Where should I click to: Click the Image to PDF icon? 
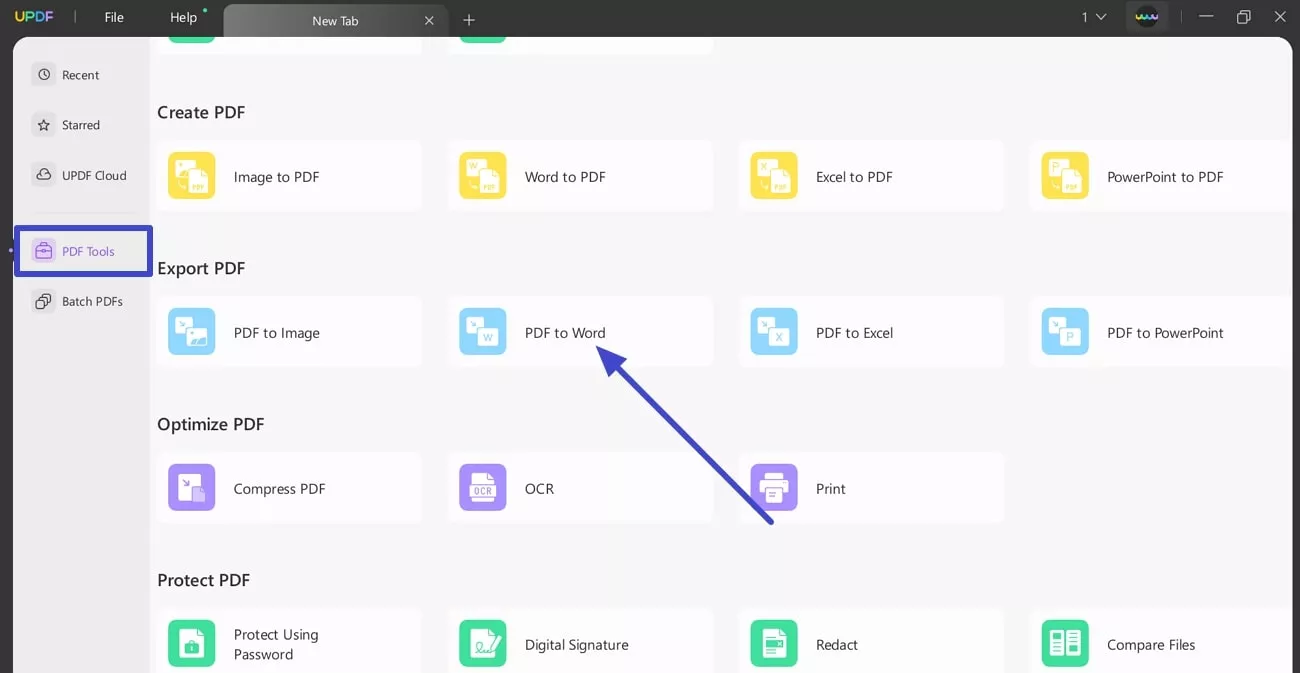(x=191, y=176)
